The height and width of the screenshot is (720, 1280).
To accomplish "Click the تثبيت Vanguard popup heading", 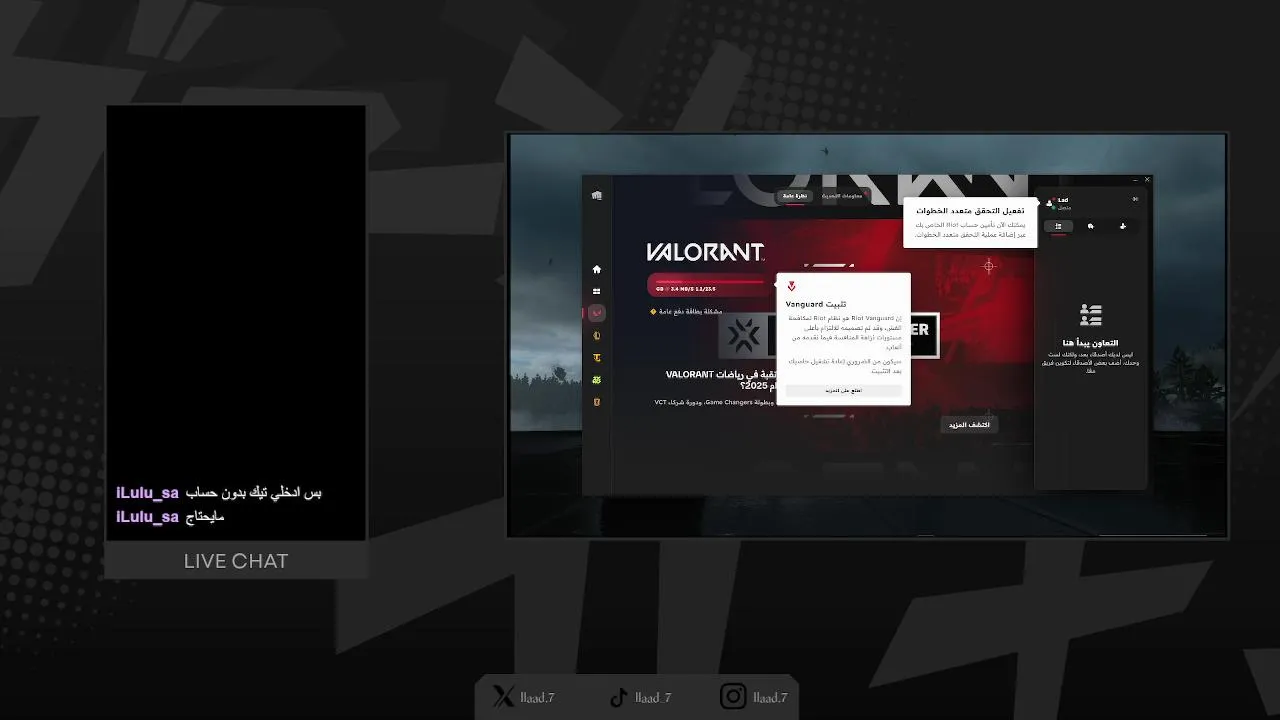I will pos(816,304).
